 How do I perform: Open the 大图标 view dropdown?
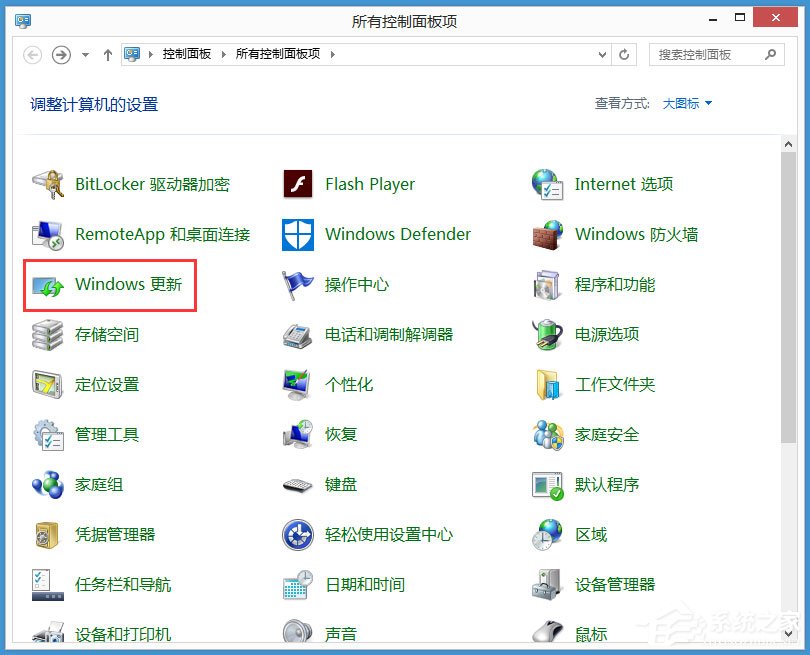point(685,103)
